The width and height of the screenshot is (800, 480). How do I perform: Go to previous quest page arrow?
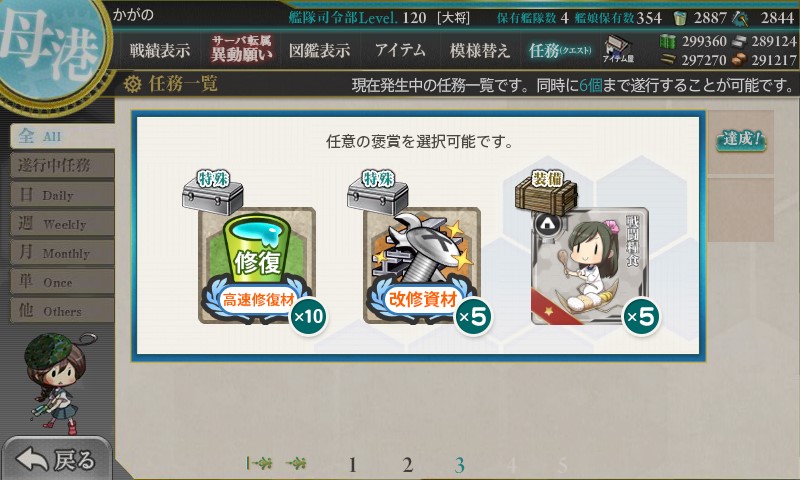[x=296, y=463]
